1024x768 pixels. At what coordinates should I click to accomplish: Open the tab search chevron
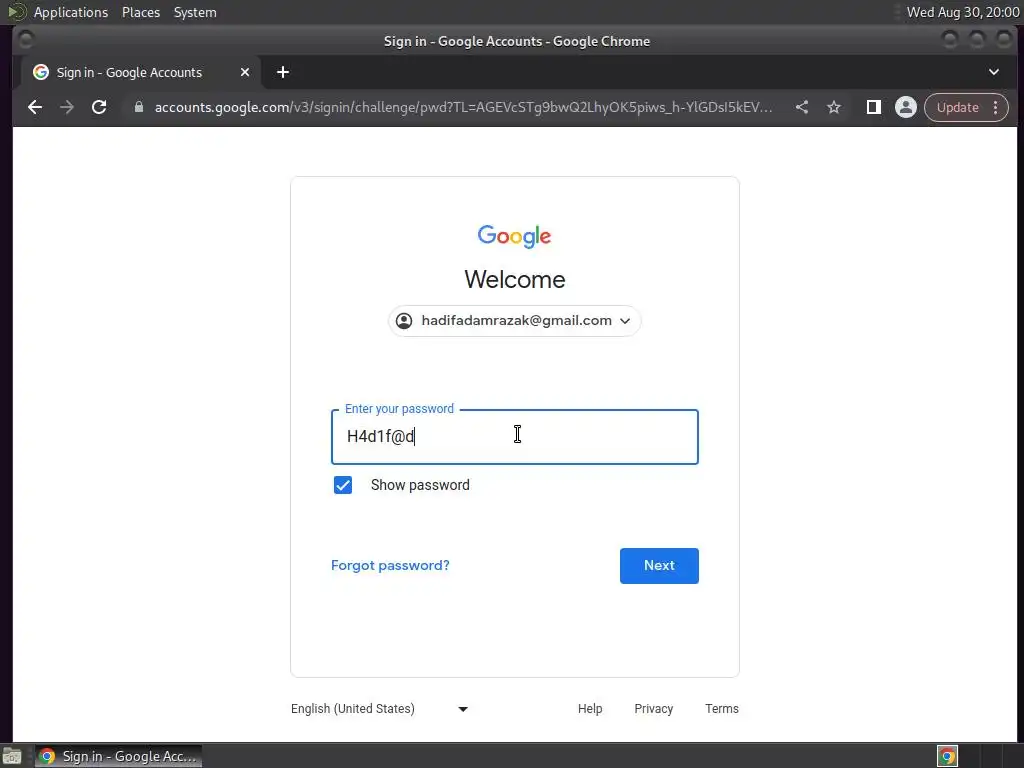993,72
